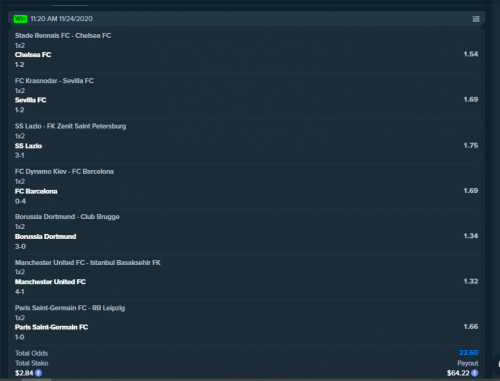
Task: Click the stake amount $2.84
Action: tap(24, 373)
